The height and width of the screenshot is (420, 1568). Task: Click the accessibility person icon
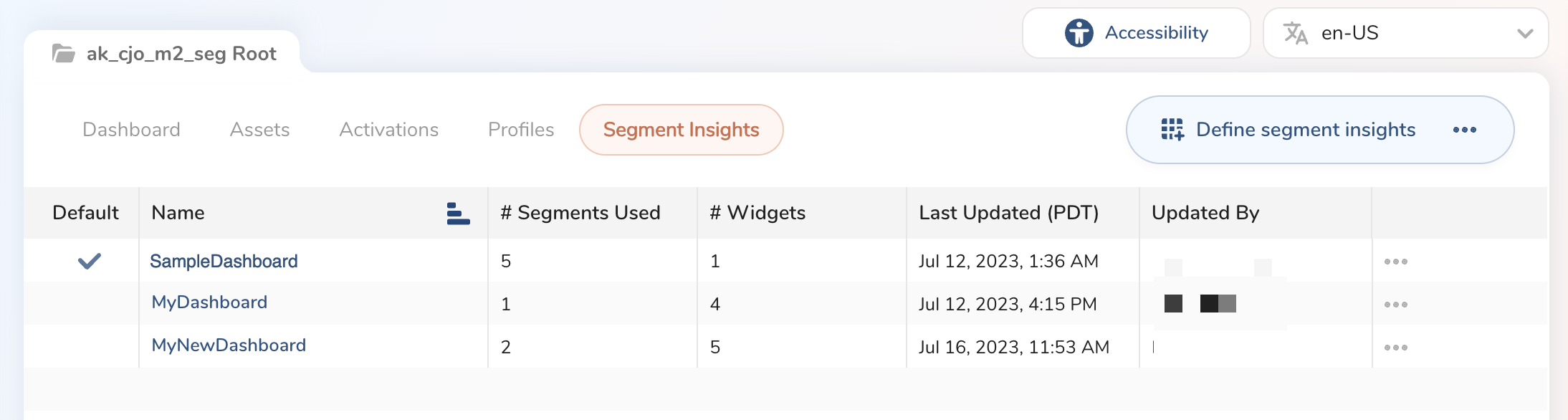(x=1079, y=33)
